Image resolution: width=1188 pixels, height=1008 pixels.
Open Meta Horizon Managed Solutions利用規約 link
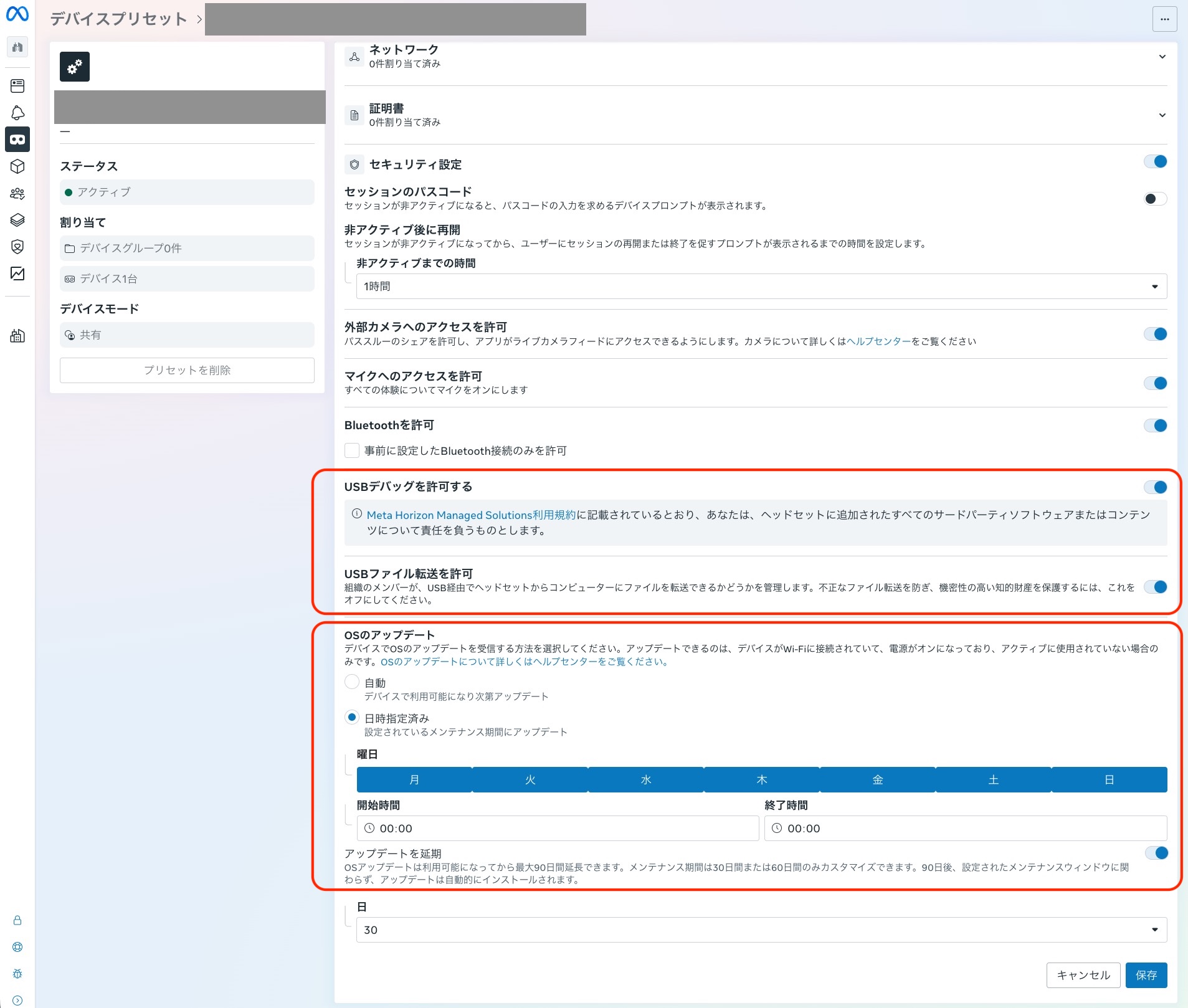pos(471,515)
